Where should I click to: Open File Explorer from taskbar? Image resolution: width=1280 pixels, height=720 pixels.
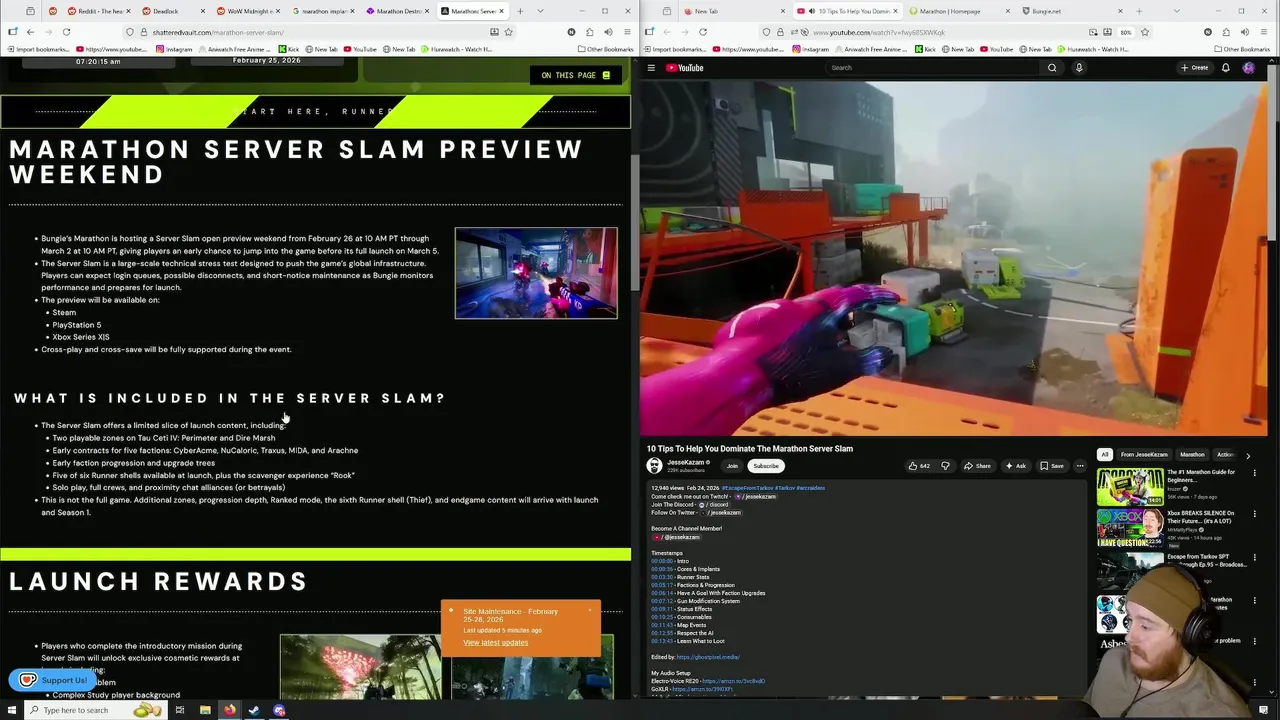(x=204, y=710)
